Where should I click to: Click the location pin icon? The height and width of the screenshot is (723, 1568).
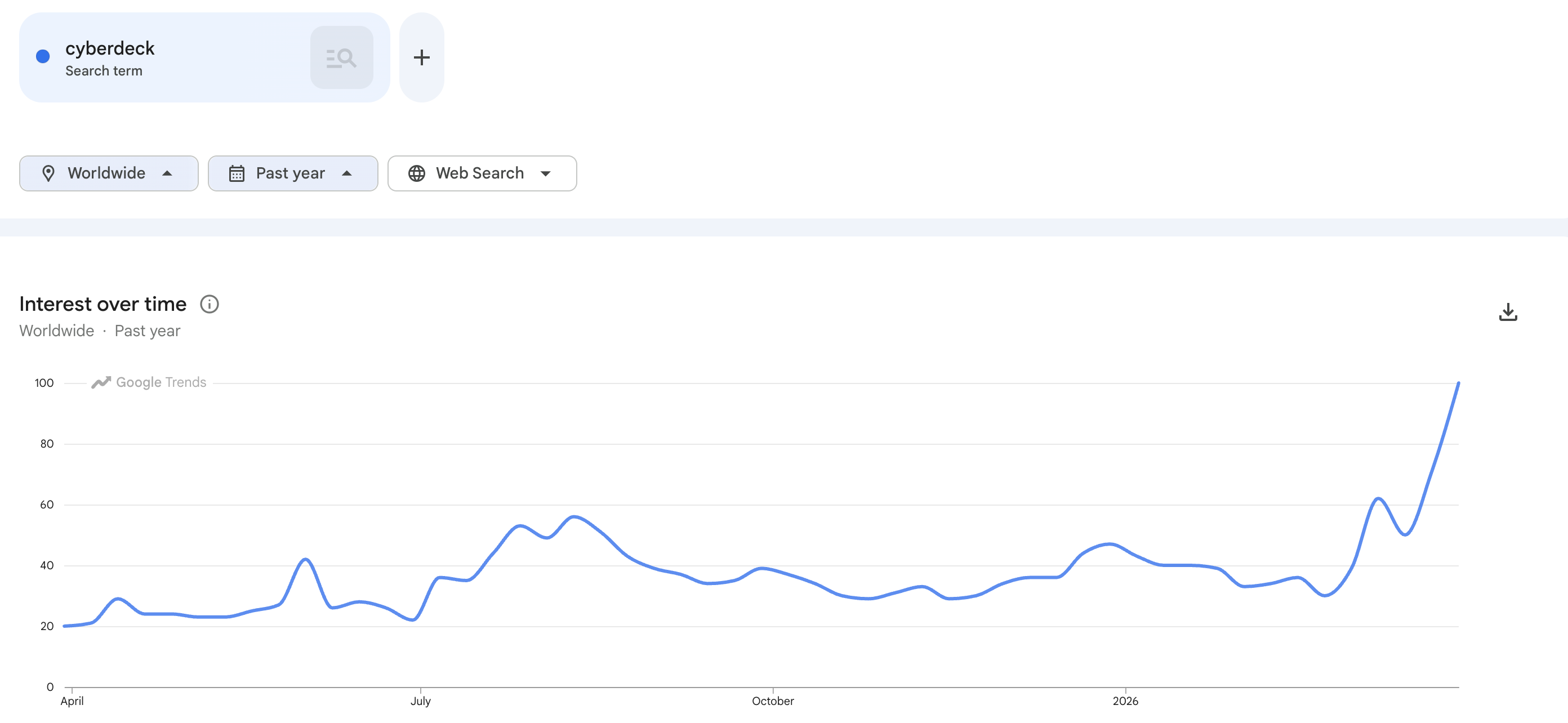(x=48, y=173)
